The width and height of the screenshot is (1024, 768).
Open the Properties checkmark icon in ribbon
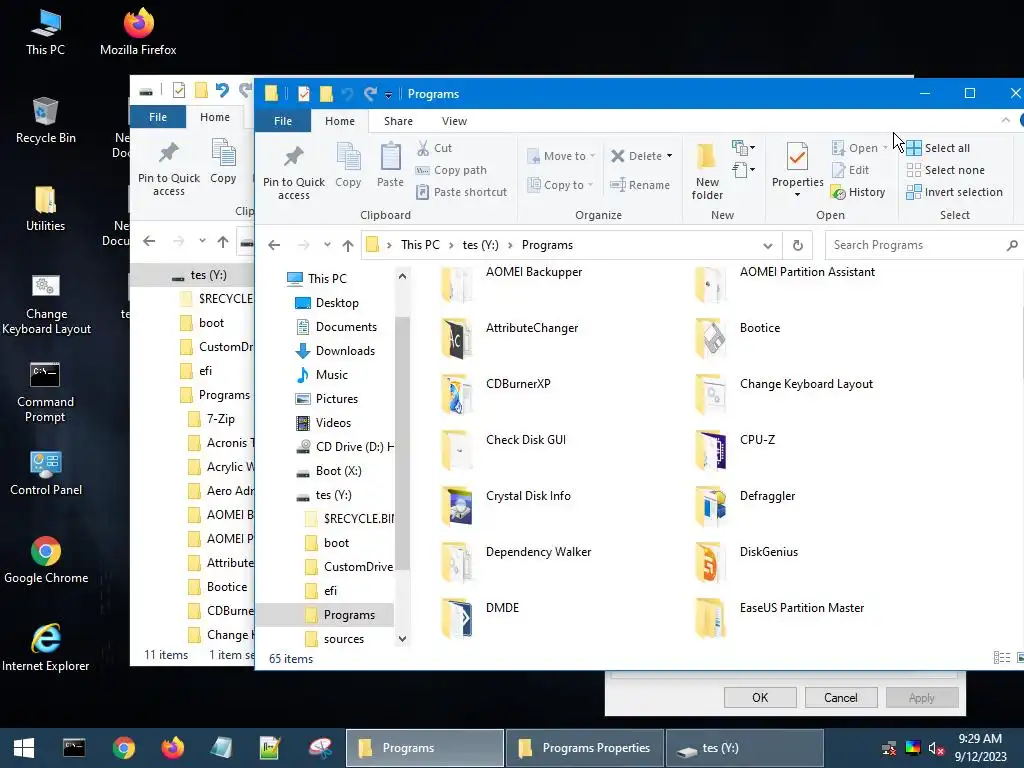(x=797, y=157)
